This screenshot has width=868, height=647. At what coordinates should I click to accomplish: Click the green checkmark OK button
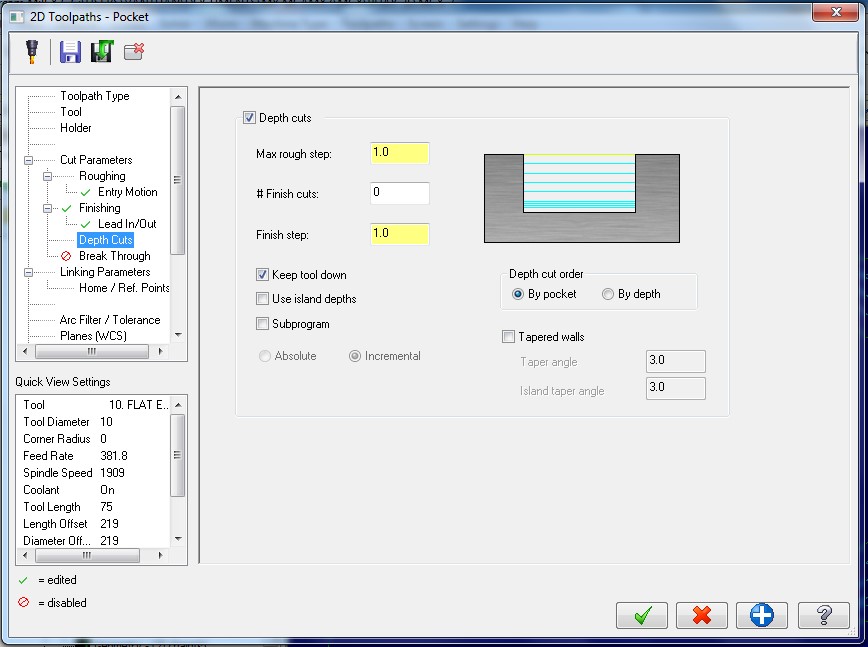pos(642,615)
